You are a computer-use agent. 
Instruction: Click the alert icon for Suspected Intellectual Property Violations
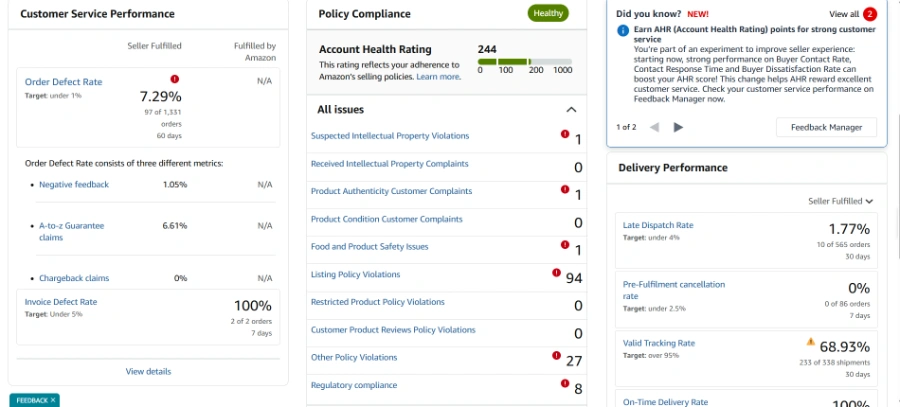click(565, 134)
